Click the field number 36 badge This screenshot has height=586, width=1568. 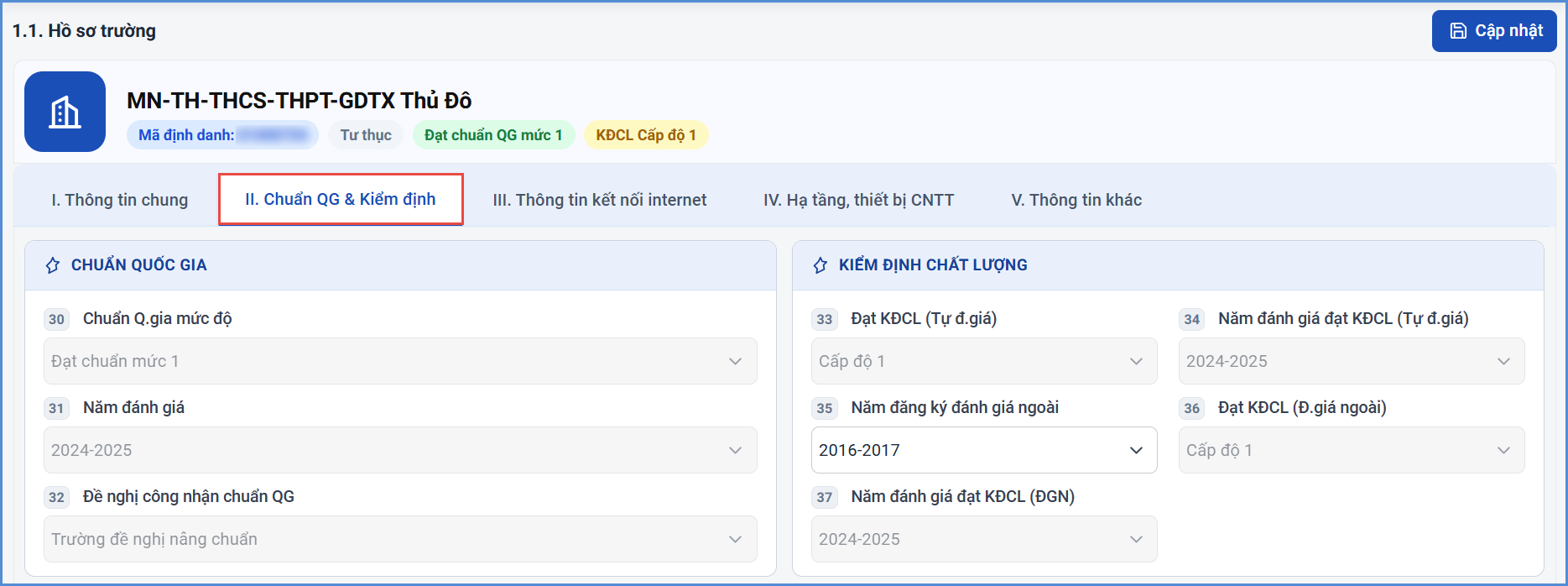(1192, 408)
